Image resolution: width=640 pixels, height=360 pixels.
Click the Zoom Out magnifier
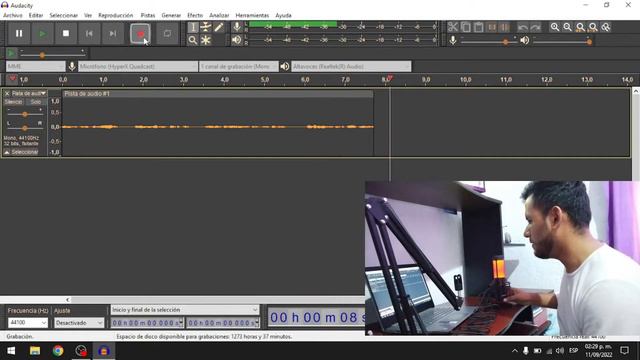pyautogui.click(x=567, y=27)
